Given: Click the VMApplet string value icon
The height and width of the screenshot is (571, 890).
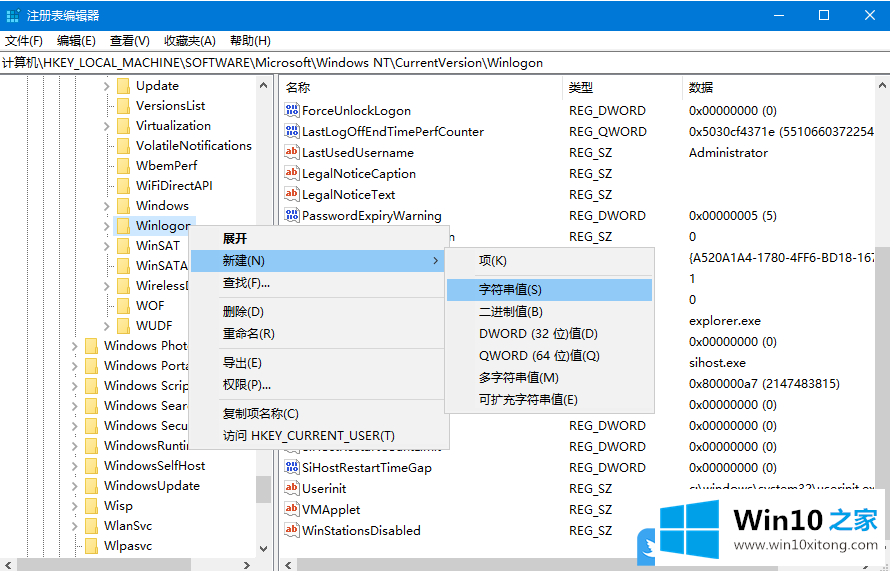Looking at the screenshot, I should coord(293,510).
